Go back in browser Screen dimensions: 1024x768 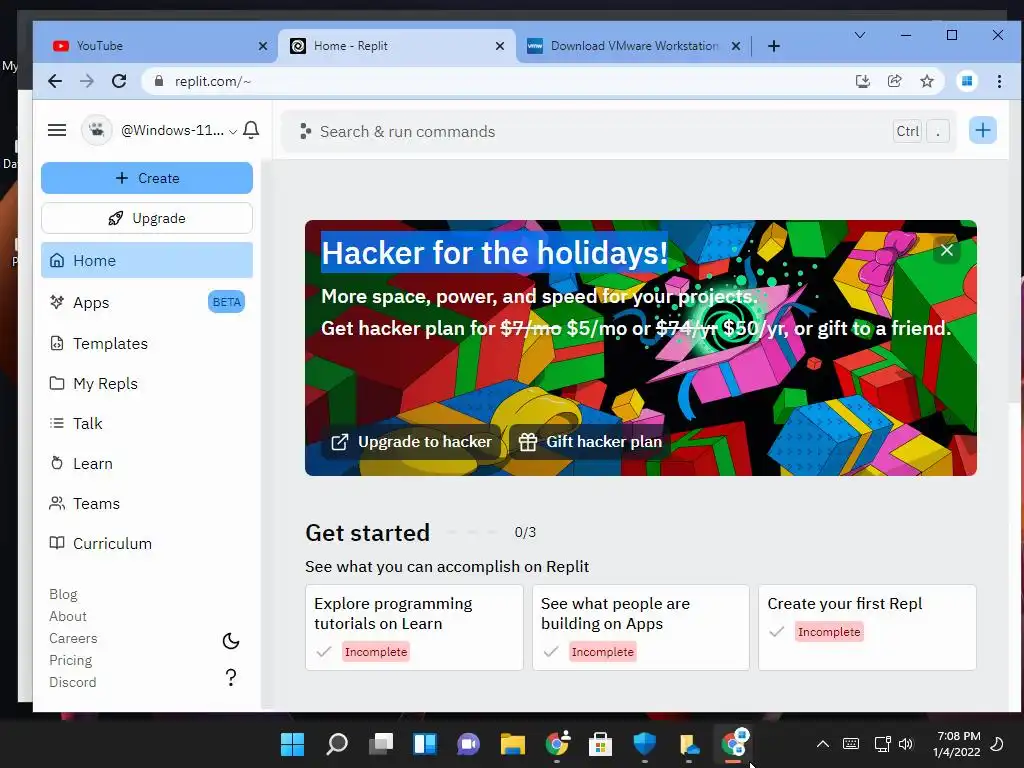(55, 81)
